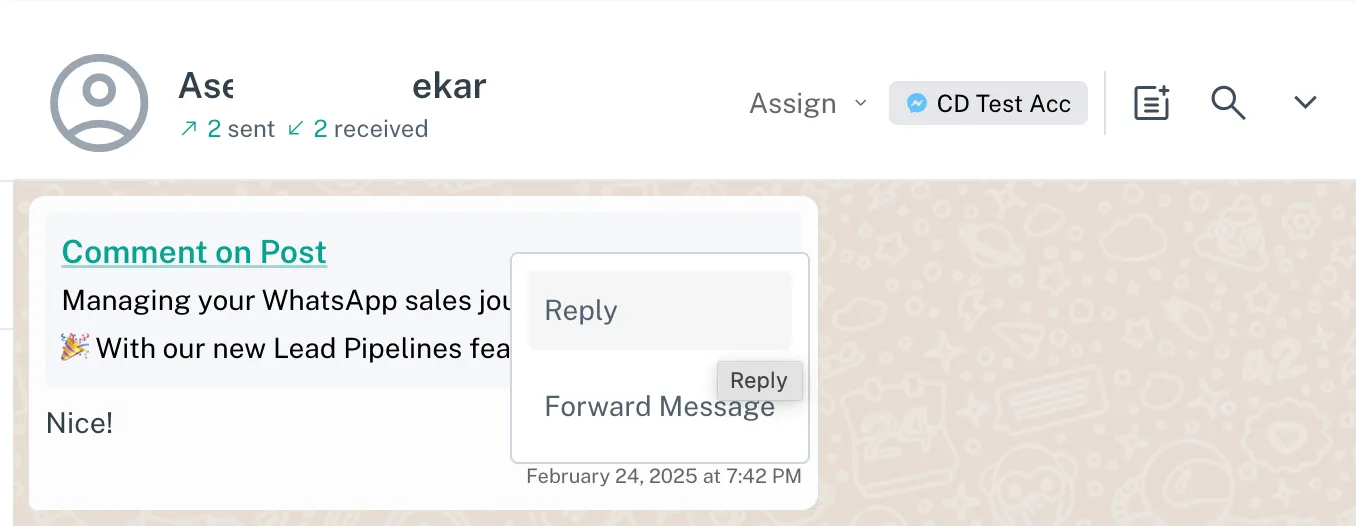Click the "2 received" message count
The image size is (1356, 526).
tap(371, 128)
